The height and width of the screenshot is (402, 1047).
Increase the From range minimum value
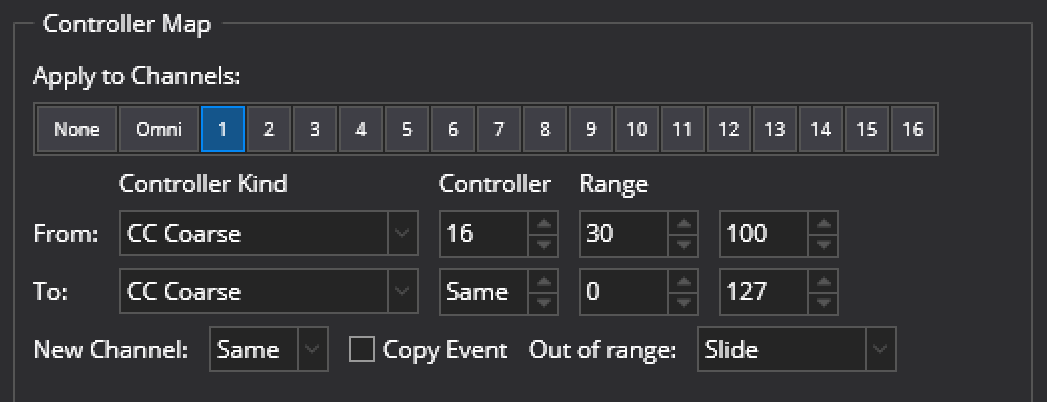coord(683,225)
